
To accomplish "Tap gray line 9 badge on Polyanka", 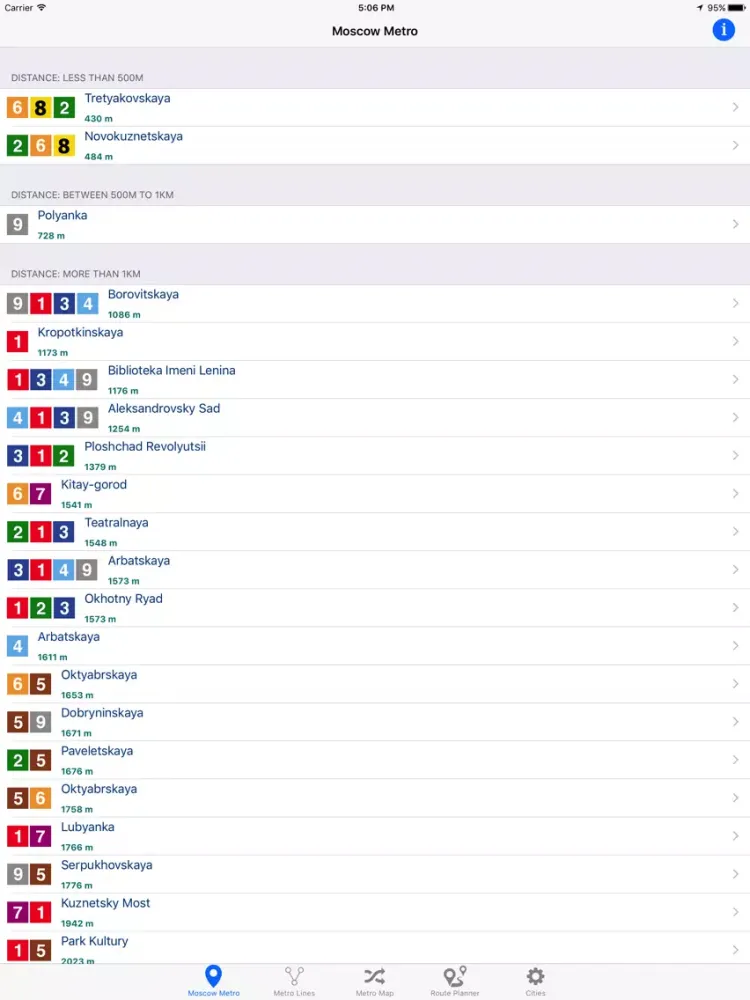I will (17, 224).
